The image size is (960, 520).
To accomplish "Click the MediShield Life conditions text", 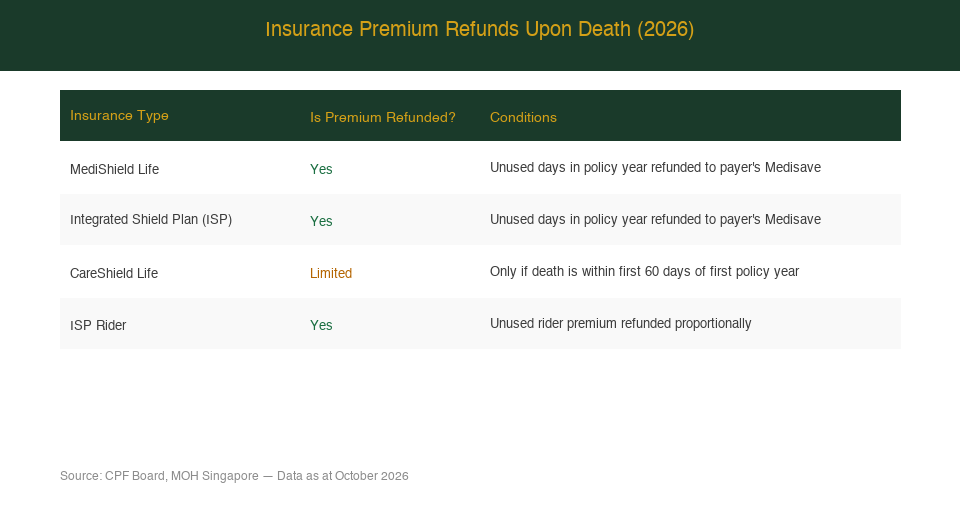I will [655, 167].
